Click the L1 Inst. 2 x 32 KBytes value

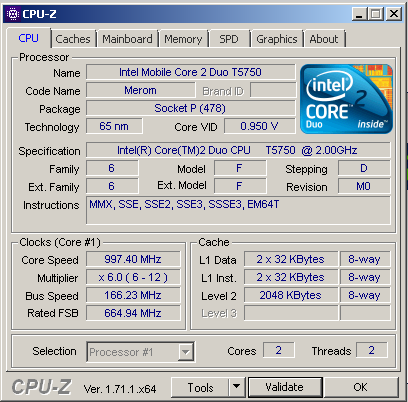[291, 277]
